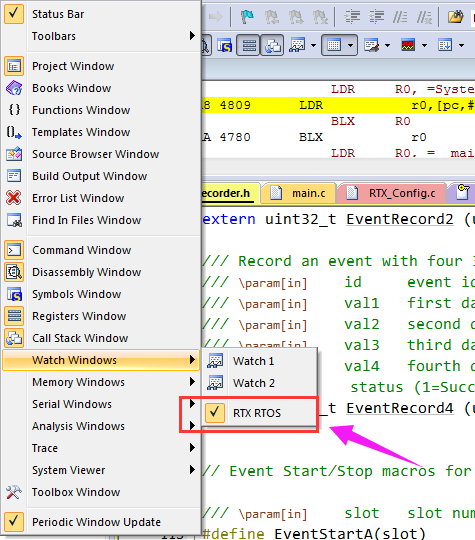The image size is (475, 540).
Task: Show the Functions Window
Action: pyautogui.click(x=101, y=110)
